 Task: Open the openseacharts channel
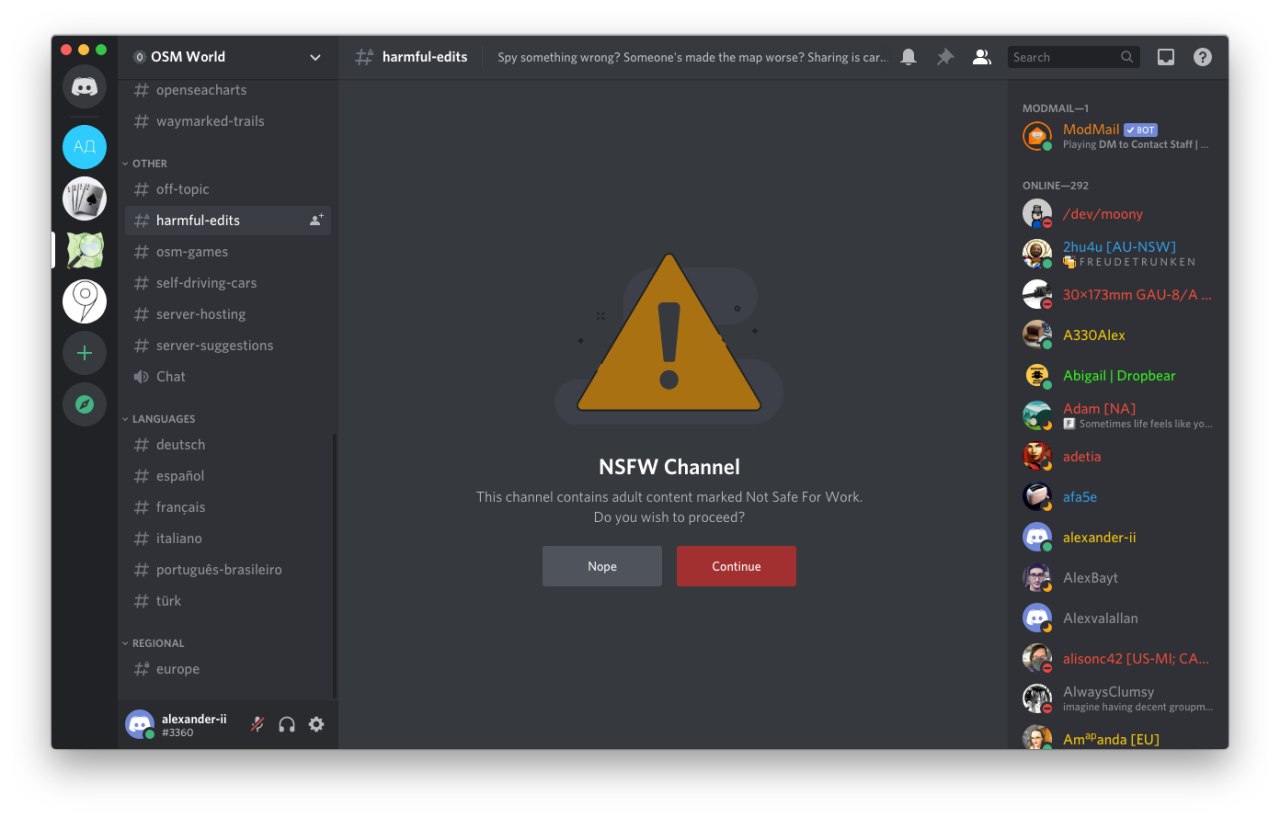tap(228, 90)
